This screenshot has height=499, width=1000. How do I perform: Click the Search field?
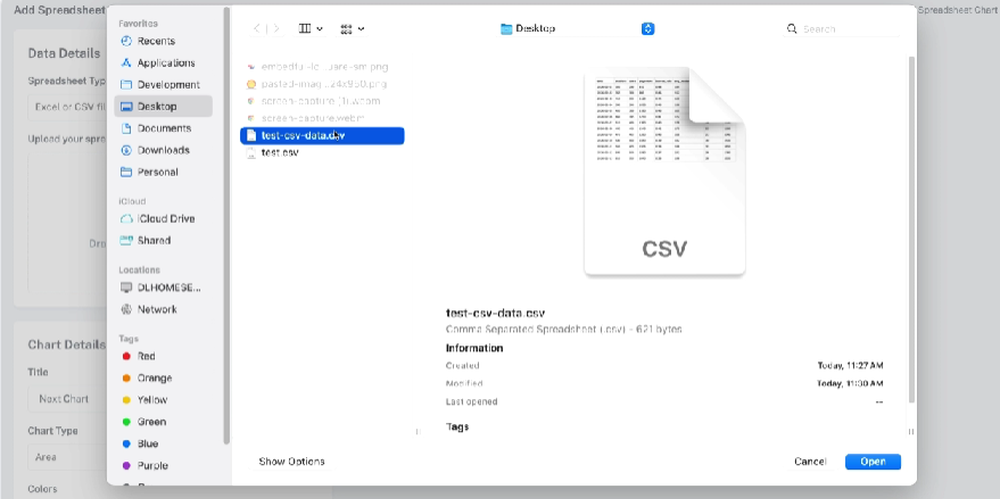(x=841, y=29)
